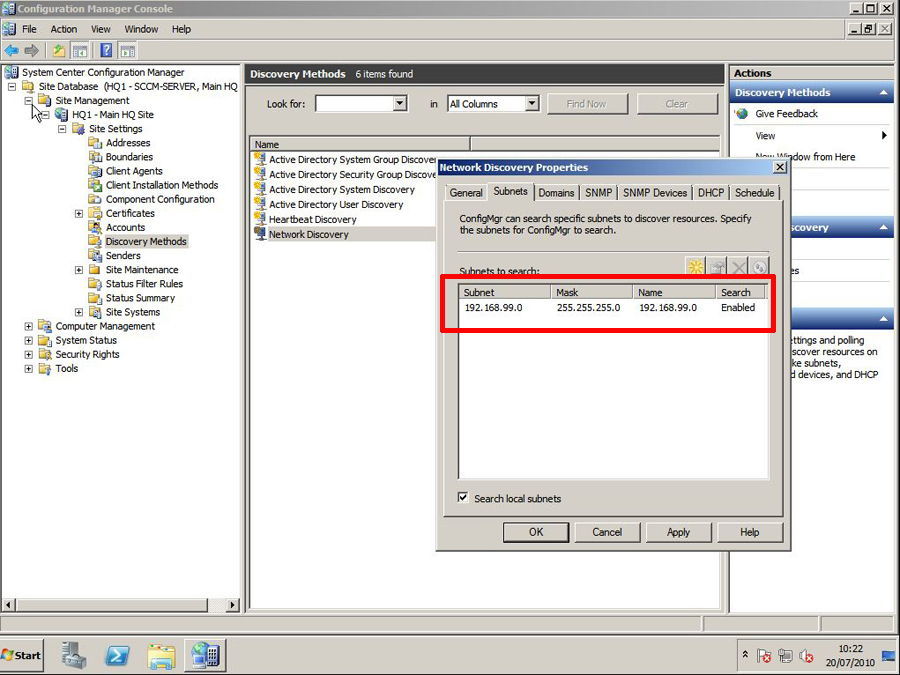The width and height of the screenshot is (900, 675).
Task: Select the Status Summary node
Action: [x=139, y=298]
